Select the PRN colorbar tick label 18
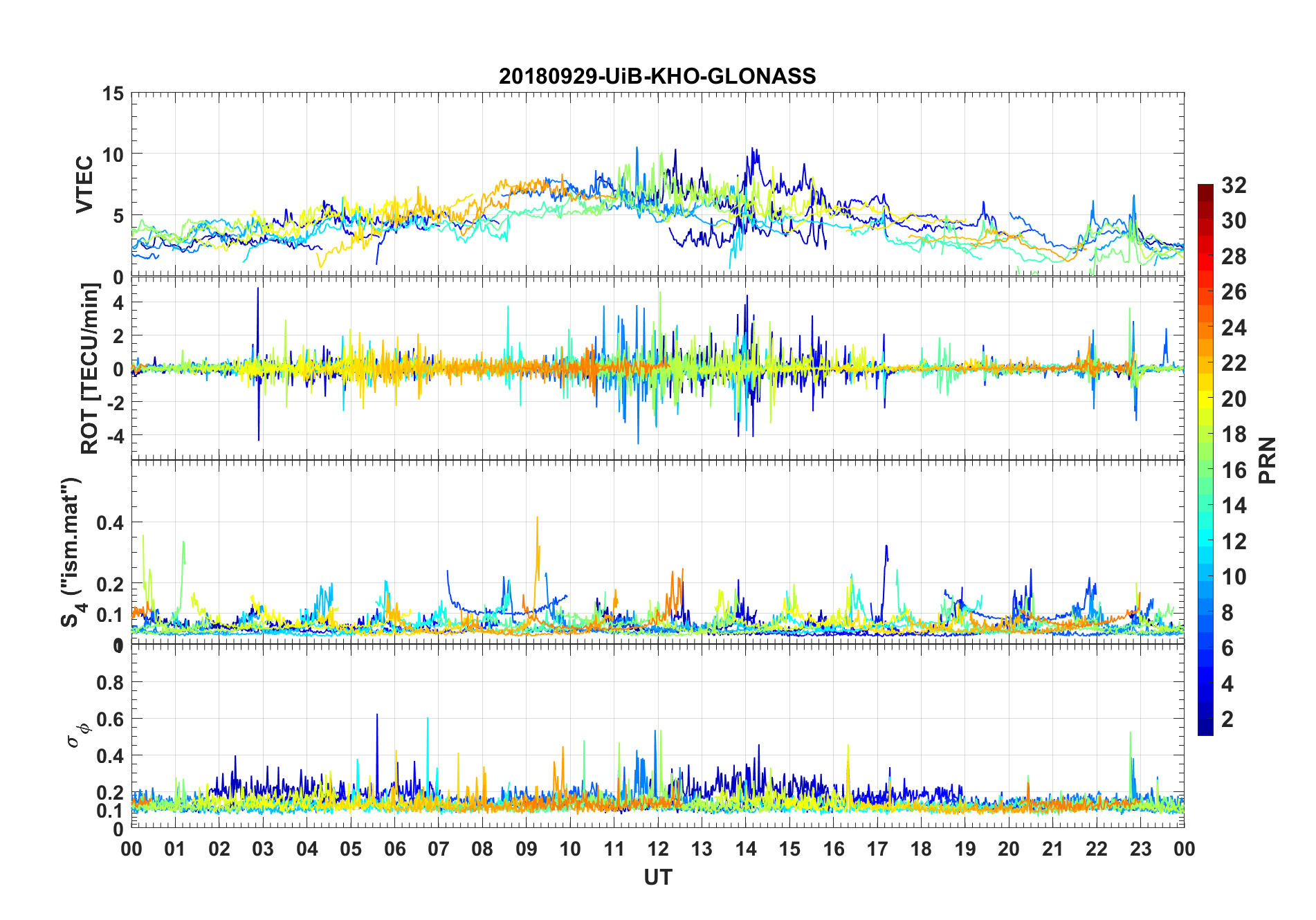This screenshot has height=920, width=1316. [1234, 434]
